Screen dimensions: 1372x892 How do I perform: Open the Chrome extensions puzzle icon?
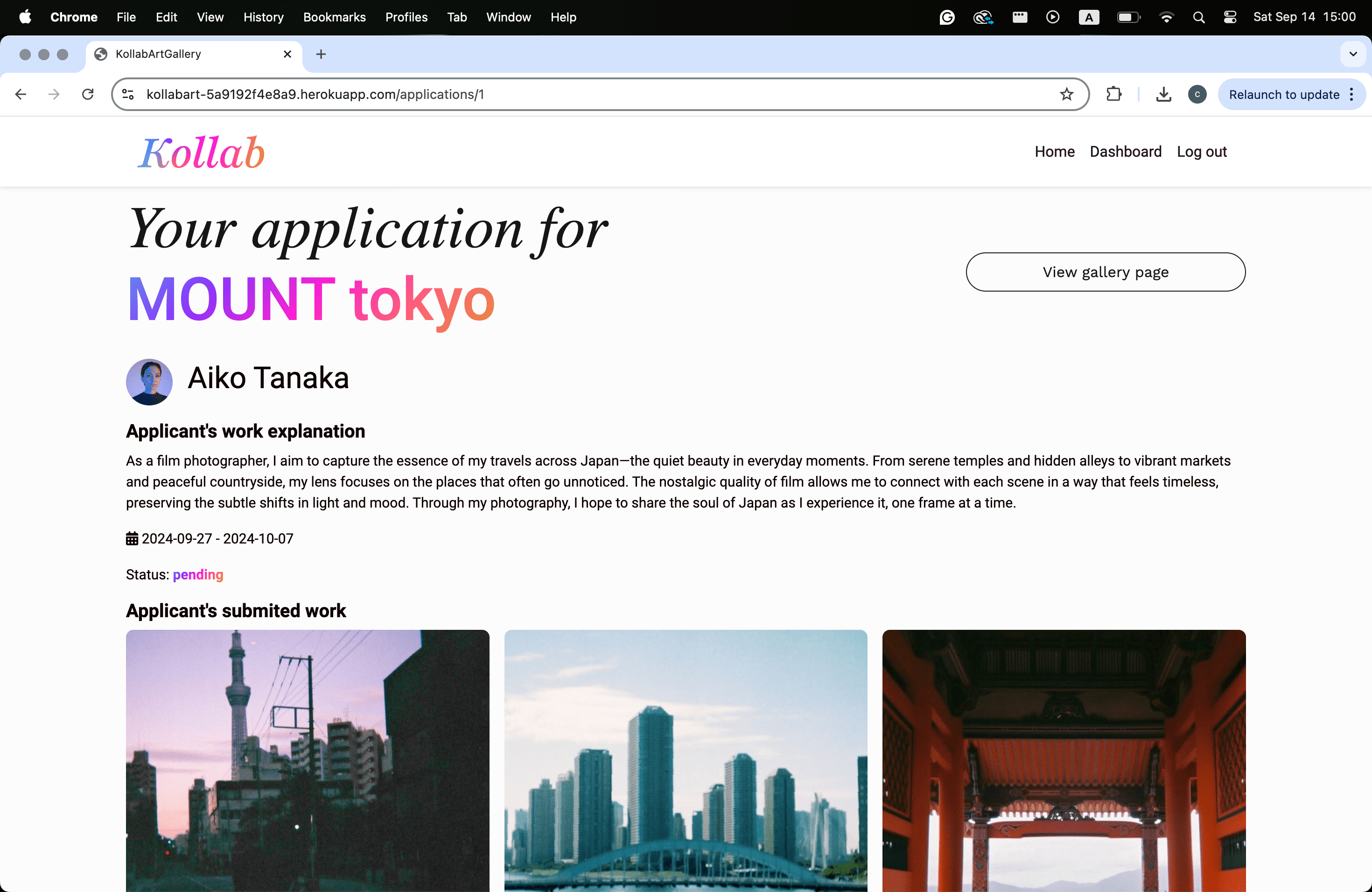pyautogui.click(x=1114, y=95)
